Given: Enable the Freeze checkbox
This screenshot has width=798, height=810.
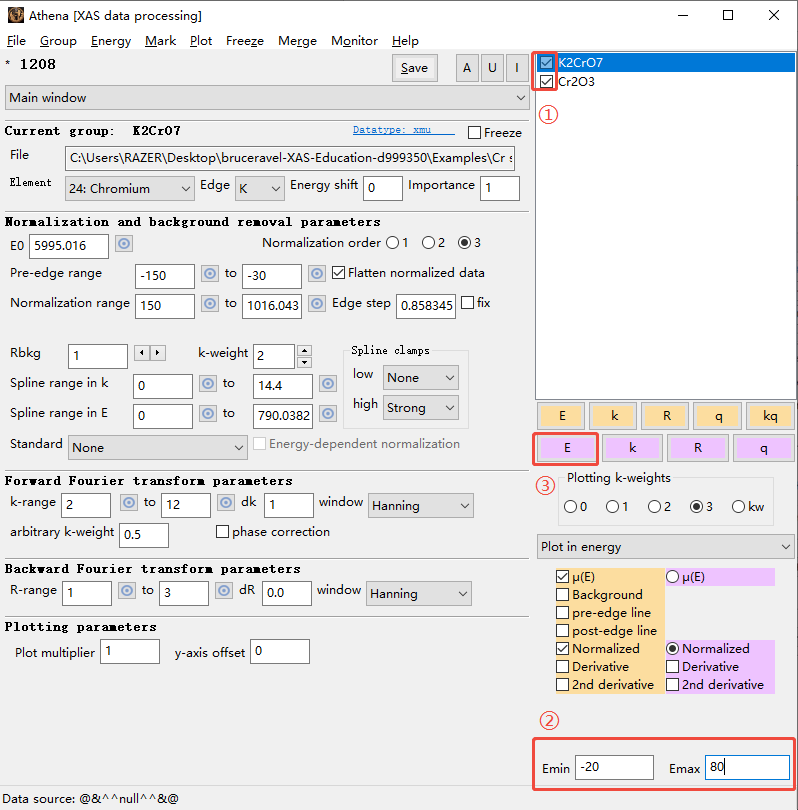Looking at the screenshot, I should [475, 132].
